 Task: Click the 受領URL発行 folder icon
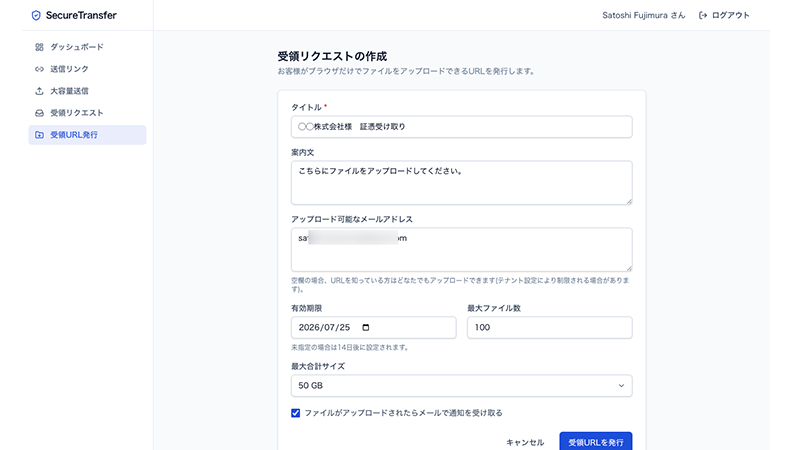click(x=39, y=135)
